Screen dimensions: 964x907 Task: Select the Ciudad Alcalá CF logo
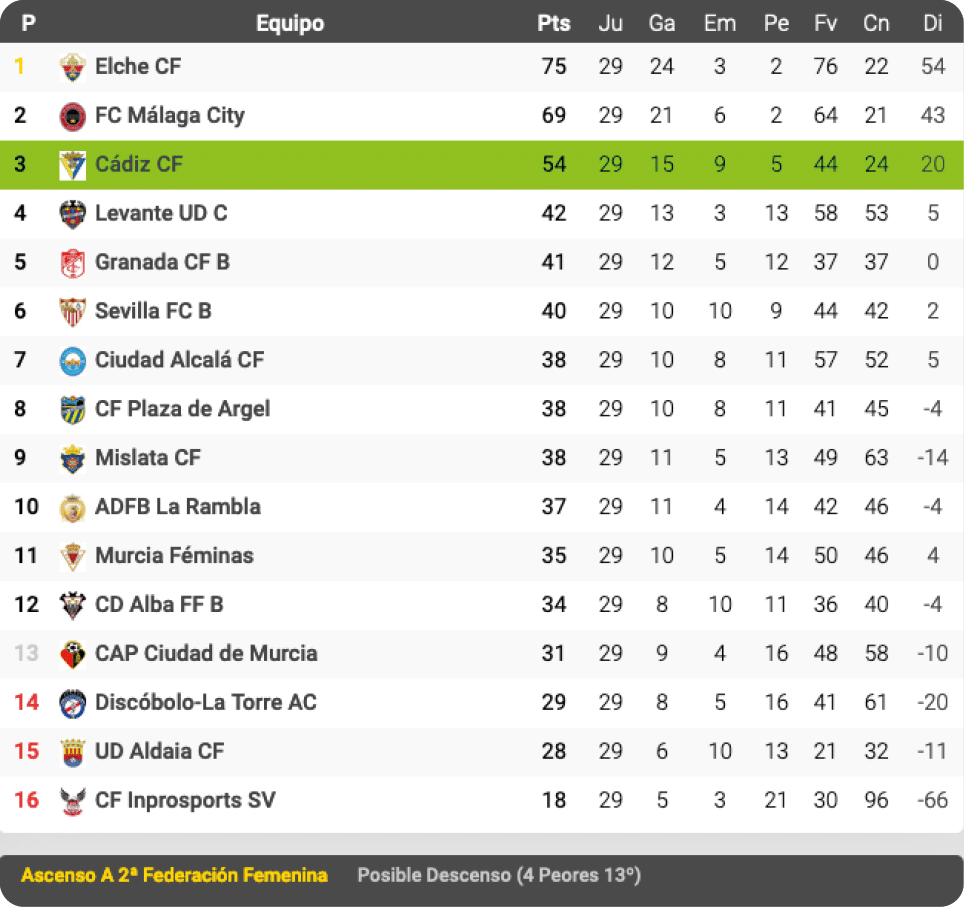pyautogui.click(x=73, y=361)
